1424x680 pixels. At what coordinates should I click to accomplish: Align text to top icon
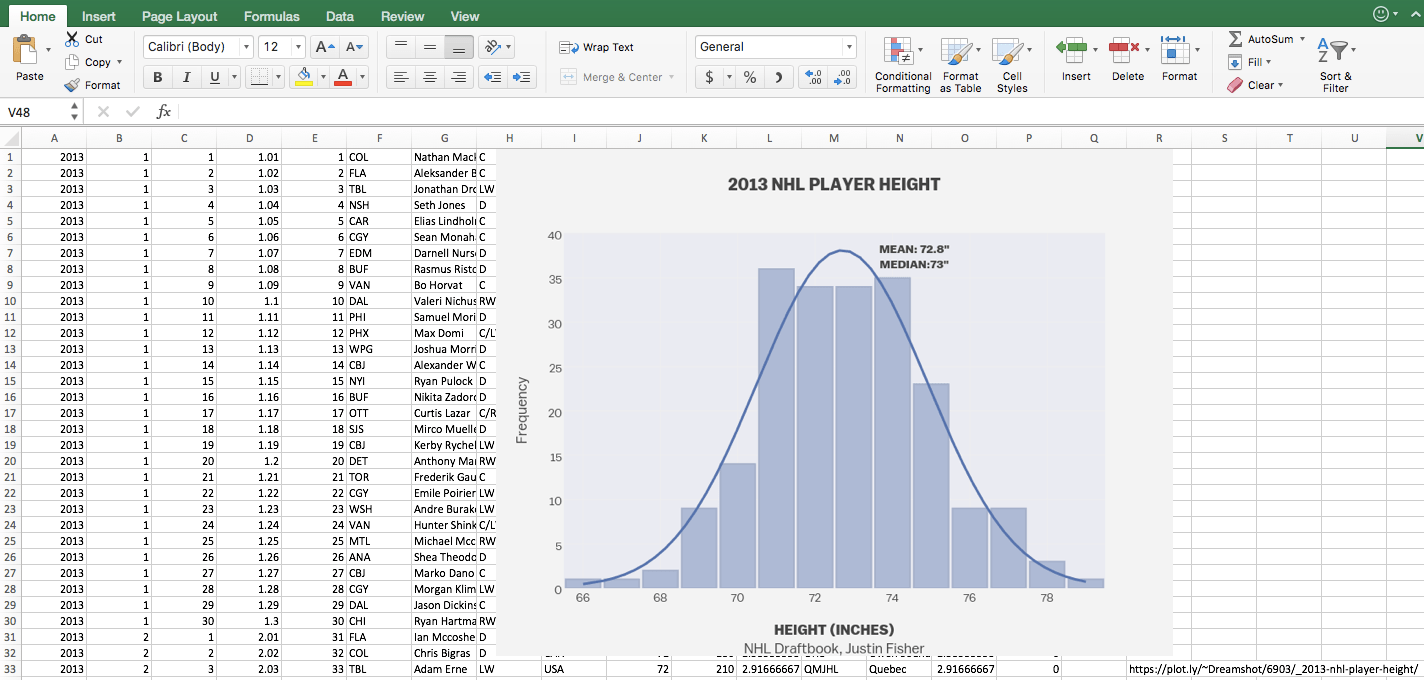point(400,47)
